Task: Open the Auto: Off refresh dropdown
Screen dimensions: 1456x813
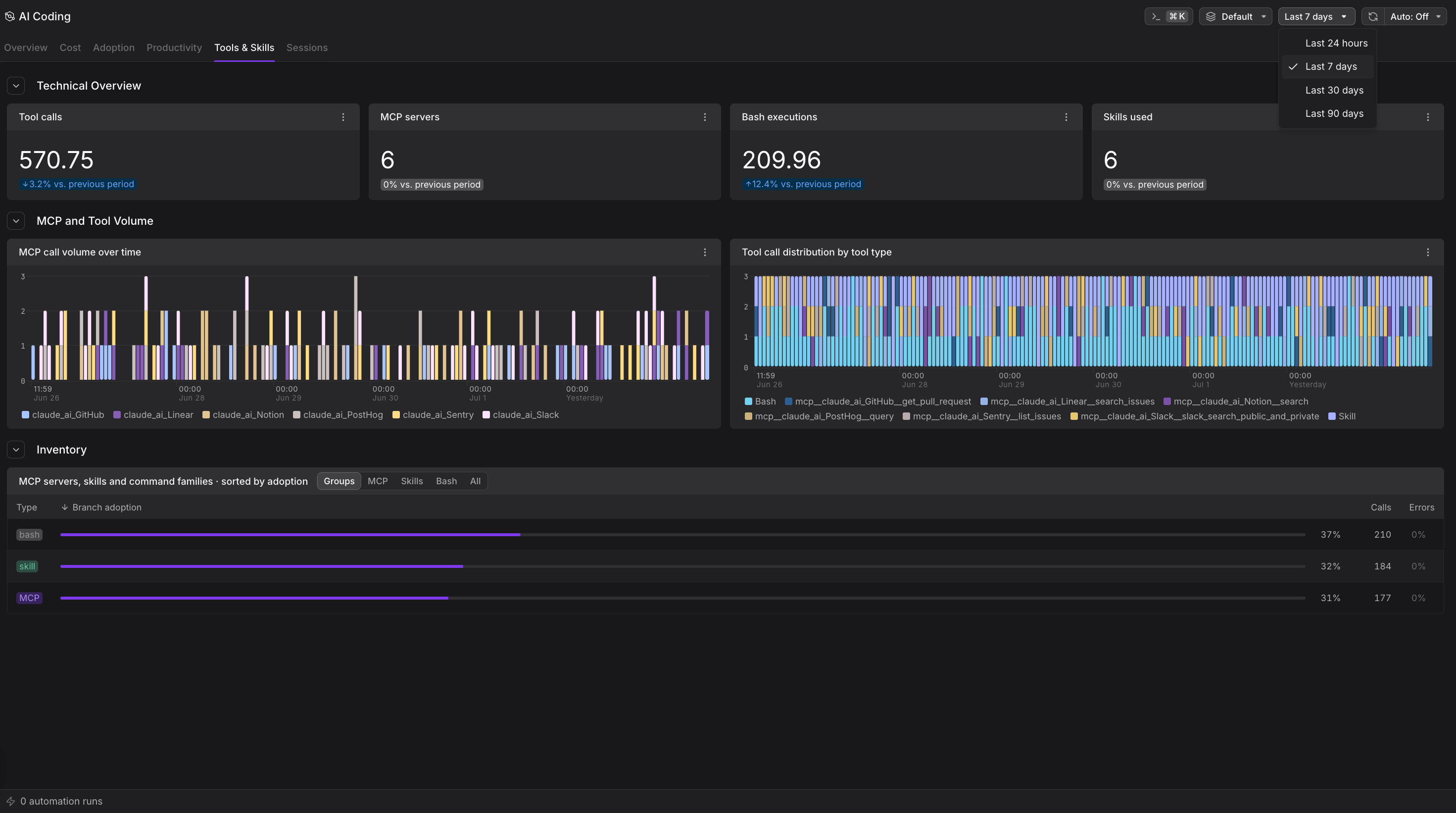Action: tap(1415, 16)
